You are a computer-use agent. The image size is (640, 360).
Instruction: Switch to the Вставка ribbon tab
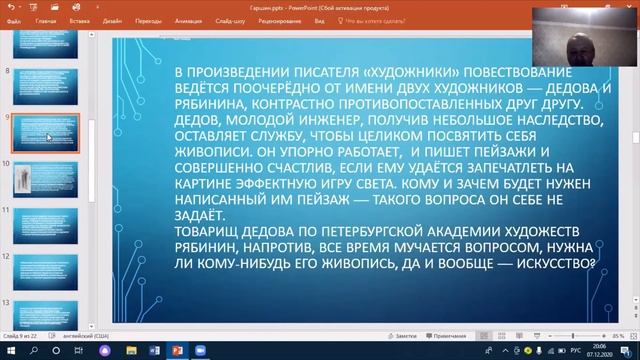[x=80, y=21]
